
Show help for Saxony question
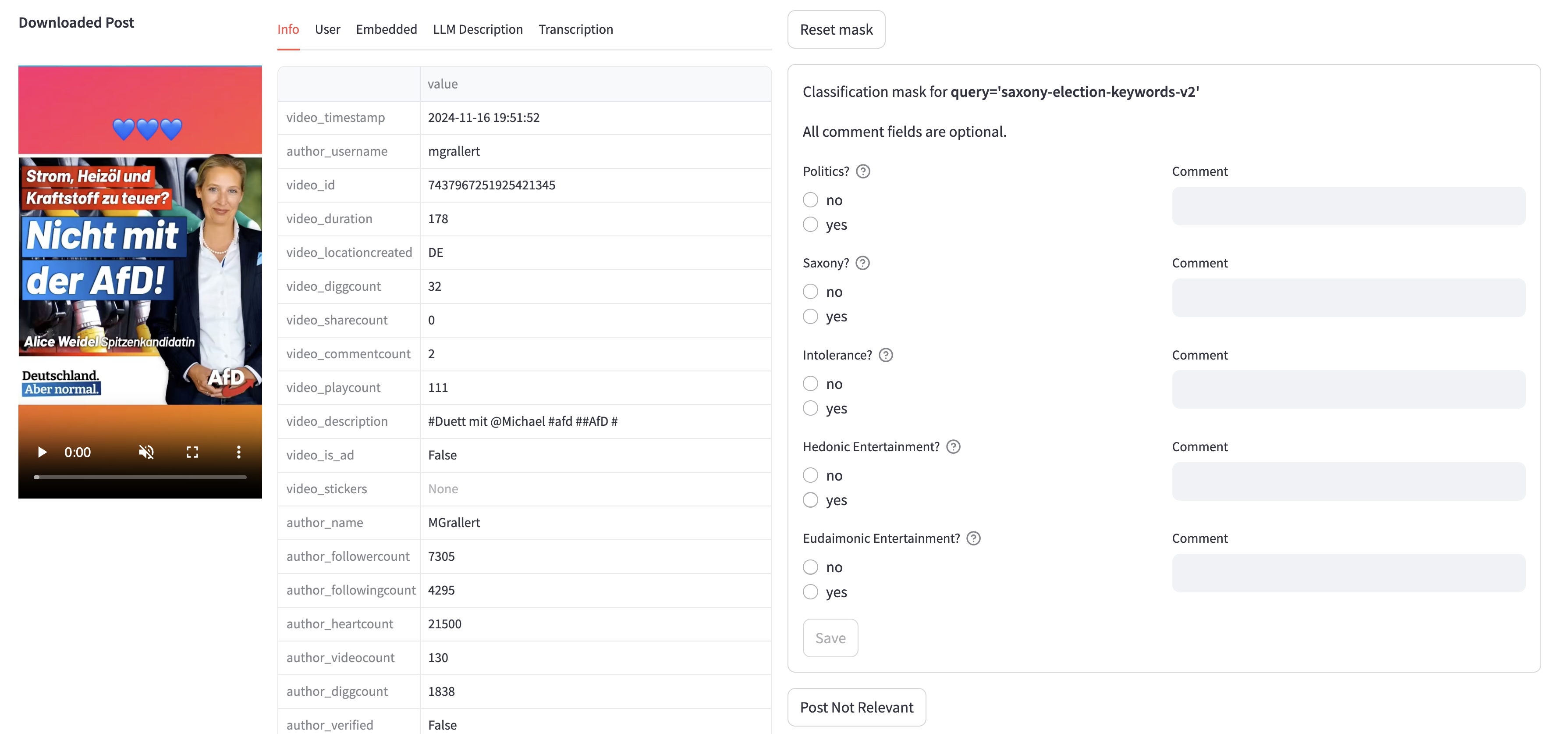[862, 263]
